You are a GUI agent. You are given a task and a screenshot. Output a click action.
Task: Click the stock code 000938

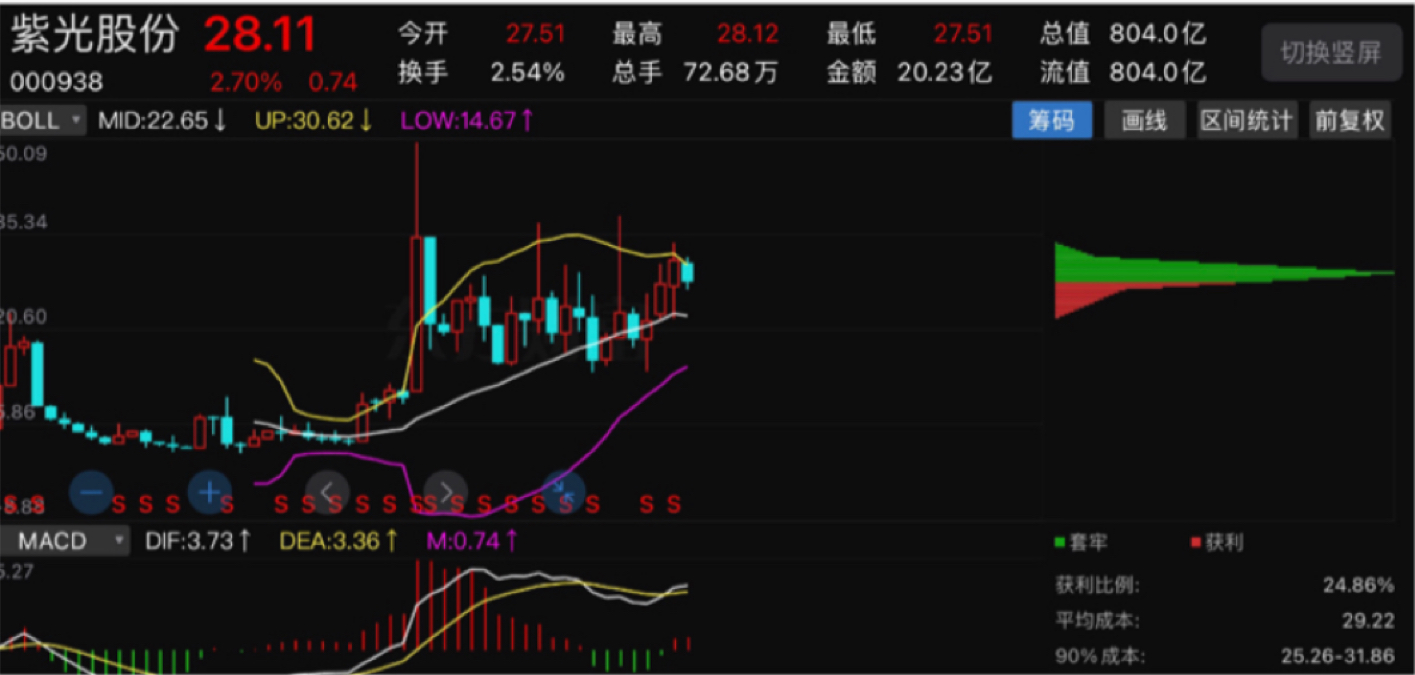pos(57,82)
